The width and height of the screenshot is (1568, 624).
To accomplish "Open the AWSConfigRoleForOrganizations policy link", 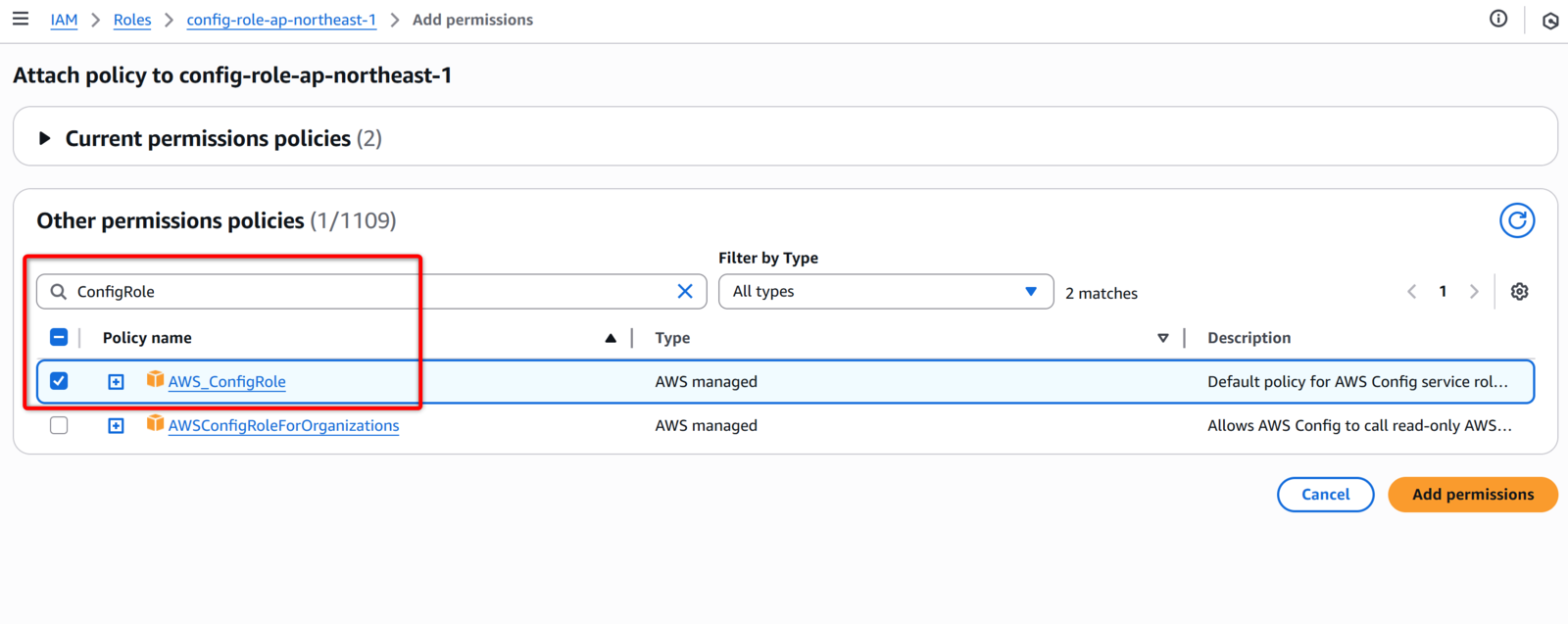I will 283,425.
